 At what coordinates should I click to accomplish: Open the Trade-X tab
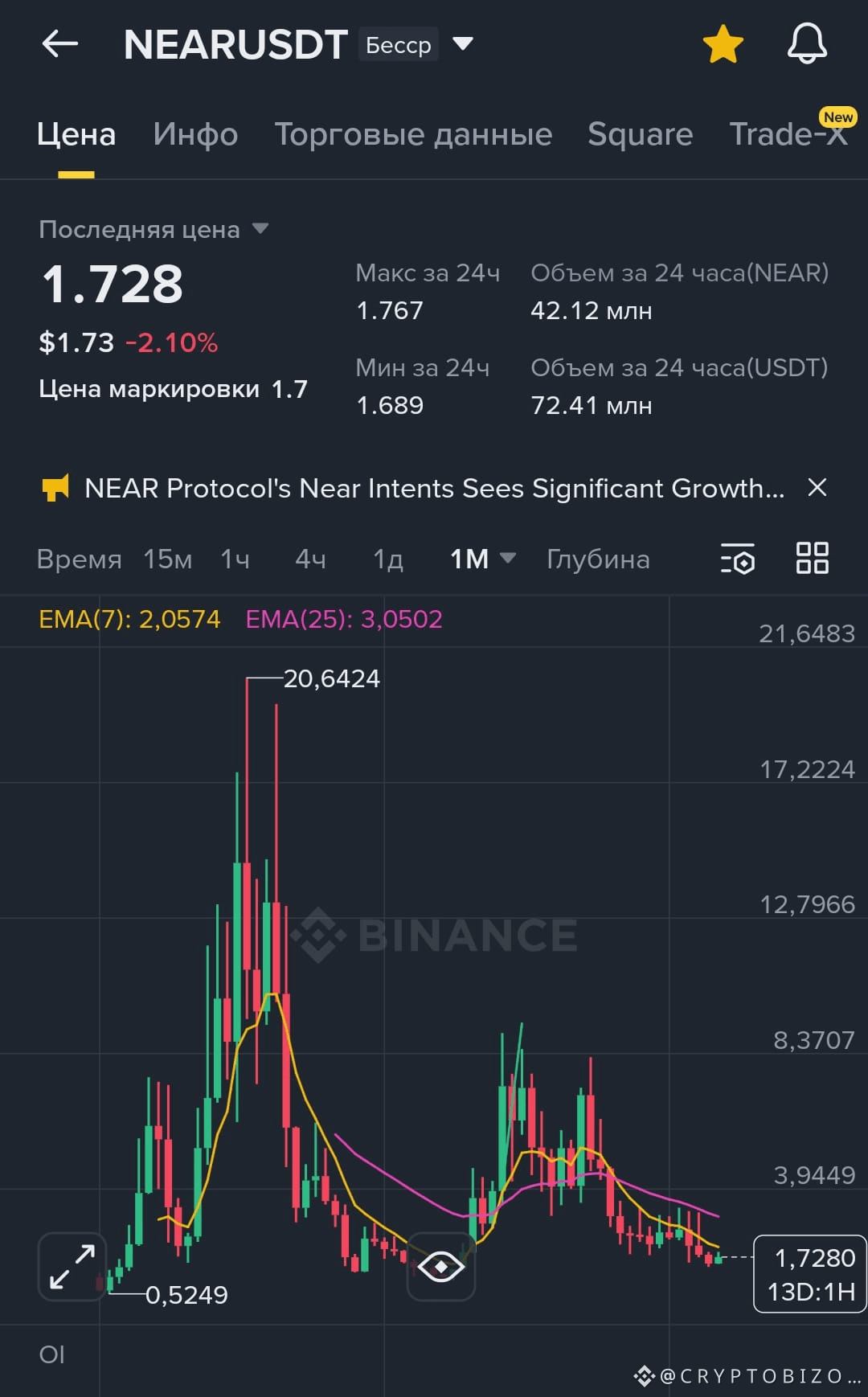[x=788, y=134]
